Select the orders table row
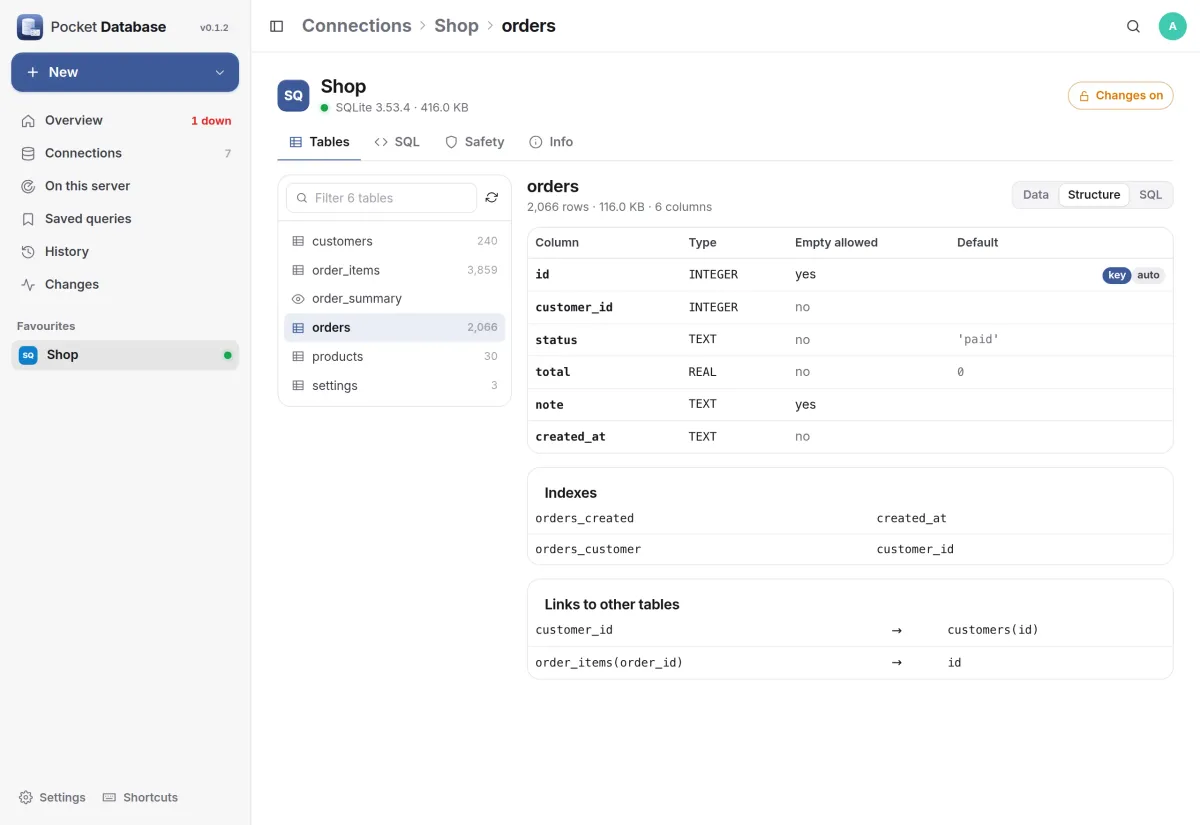 click(394, 328)
